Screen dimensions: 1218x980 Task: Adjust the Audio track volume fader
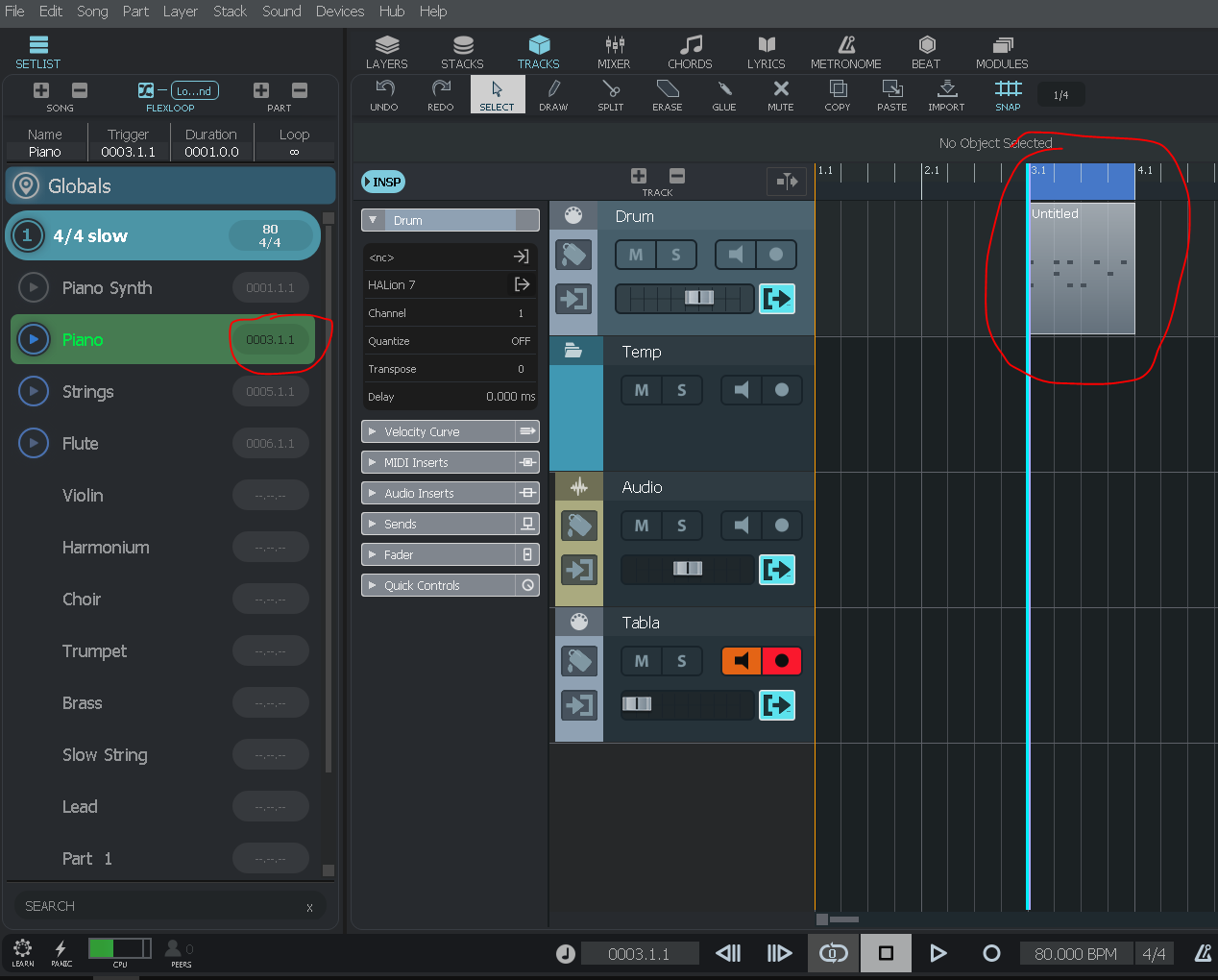tap(688, 569)
